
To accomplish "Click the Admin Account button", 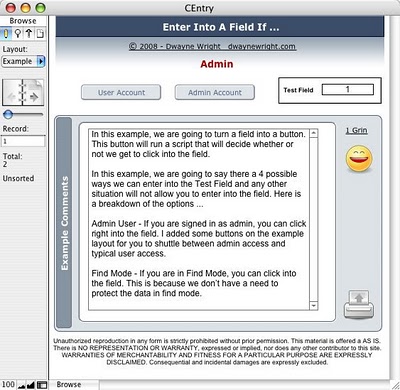I will pyautogui.click(x=215, y=92).
